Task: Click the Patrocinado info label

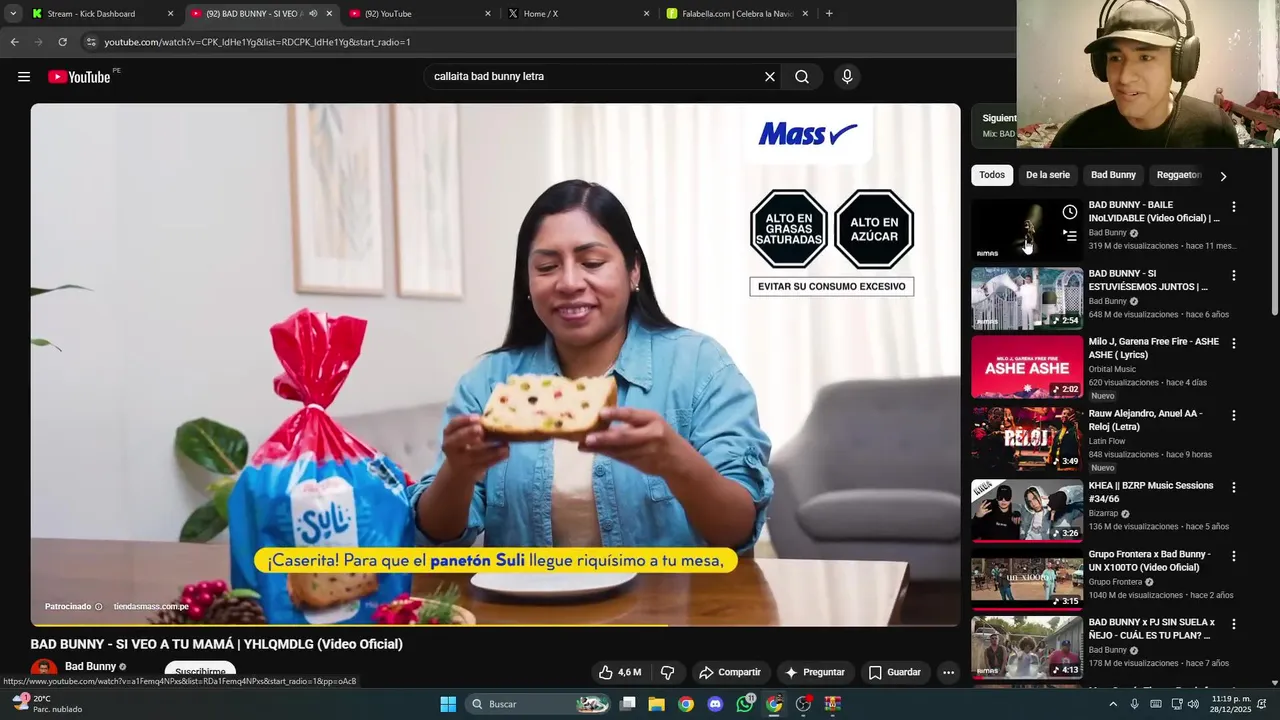Action: [x=73, y=606]
